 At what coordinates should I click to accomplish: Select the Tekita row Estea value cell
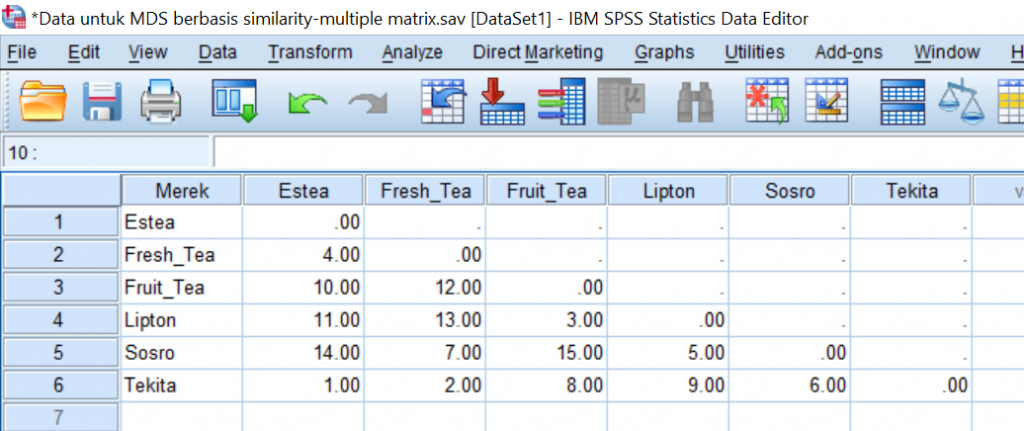pos(304,386)
